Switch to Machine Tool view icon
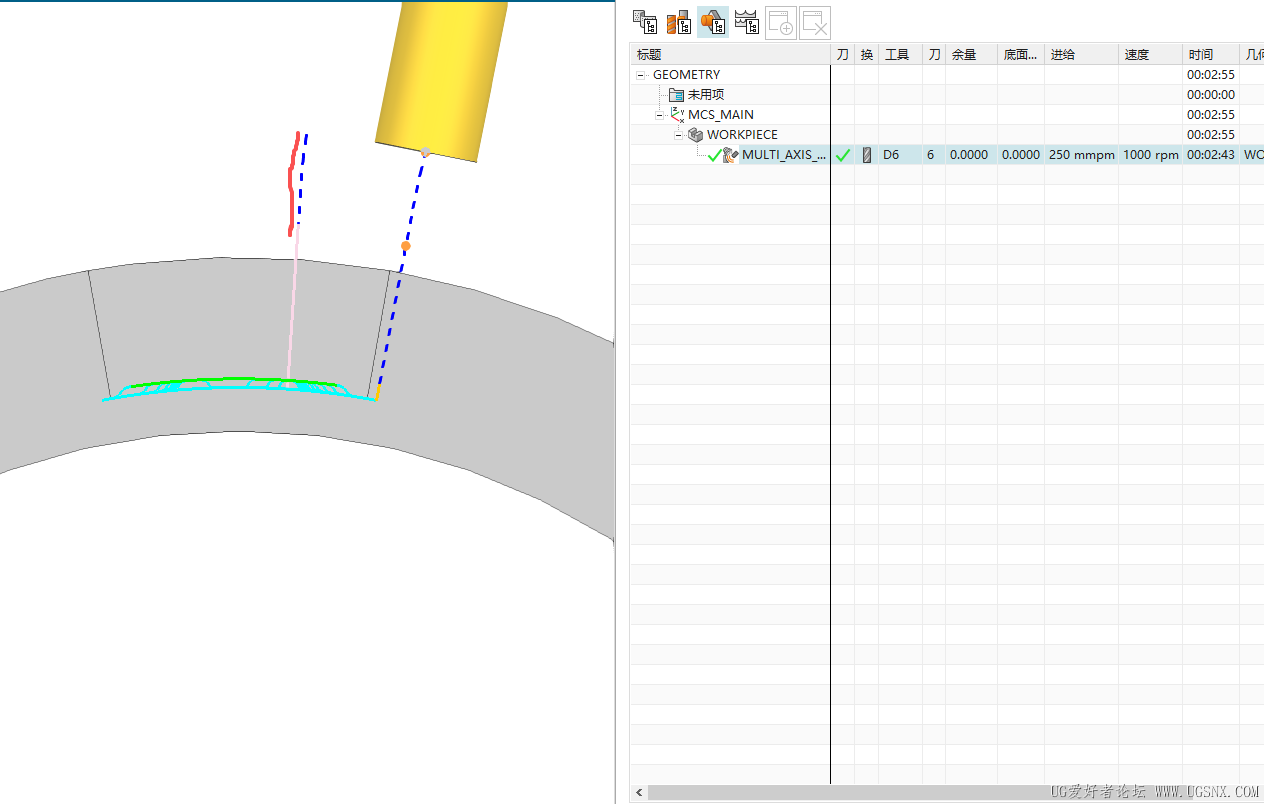1264x804 pixels. click(679, 22)
